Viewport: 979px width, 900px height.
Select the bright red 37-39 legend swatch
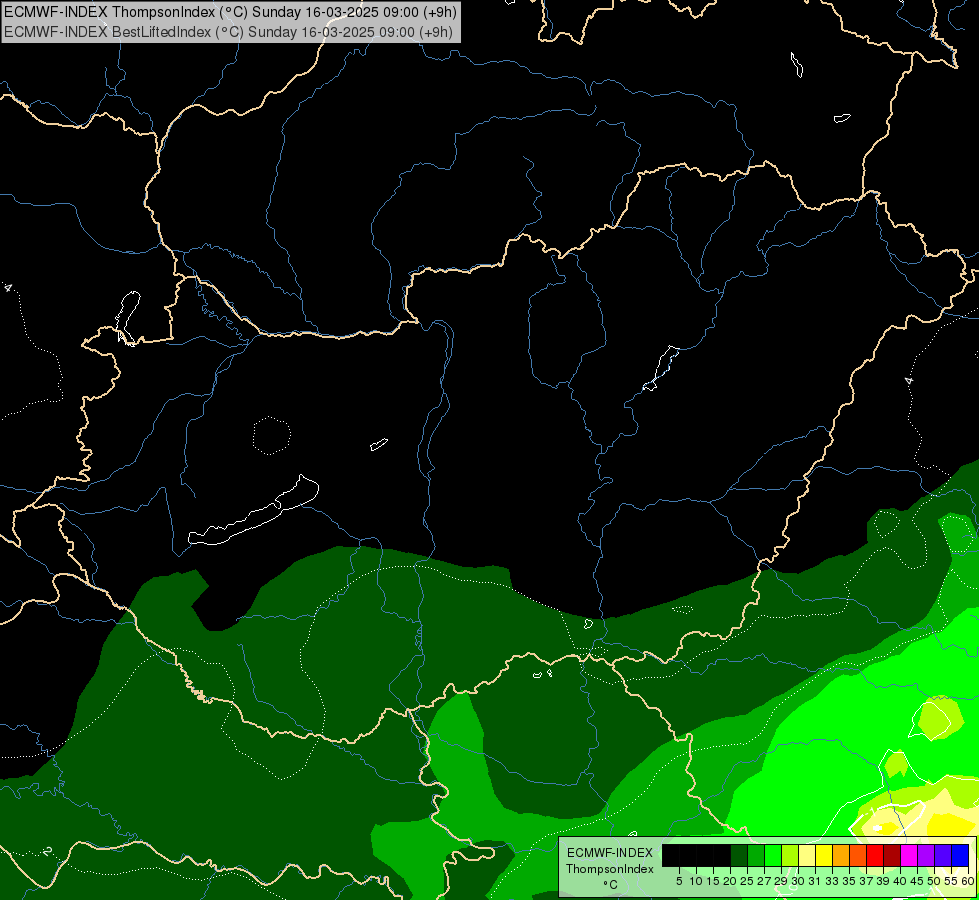875,855
